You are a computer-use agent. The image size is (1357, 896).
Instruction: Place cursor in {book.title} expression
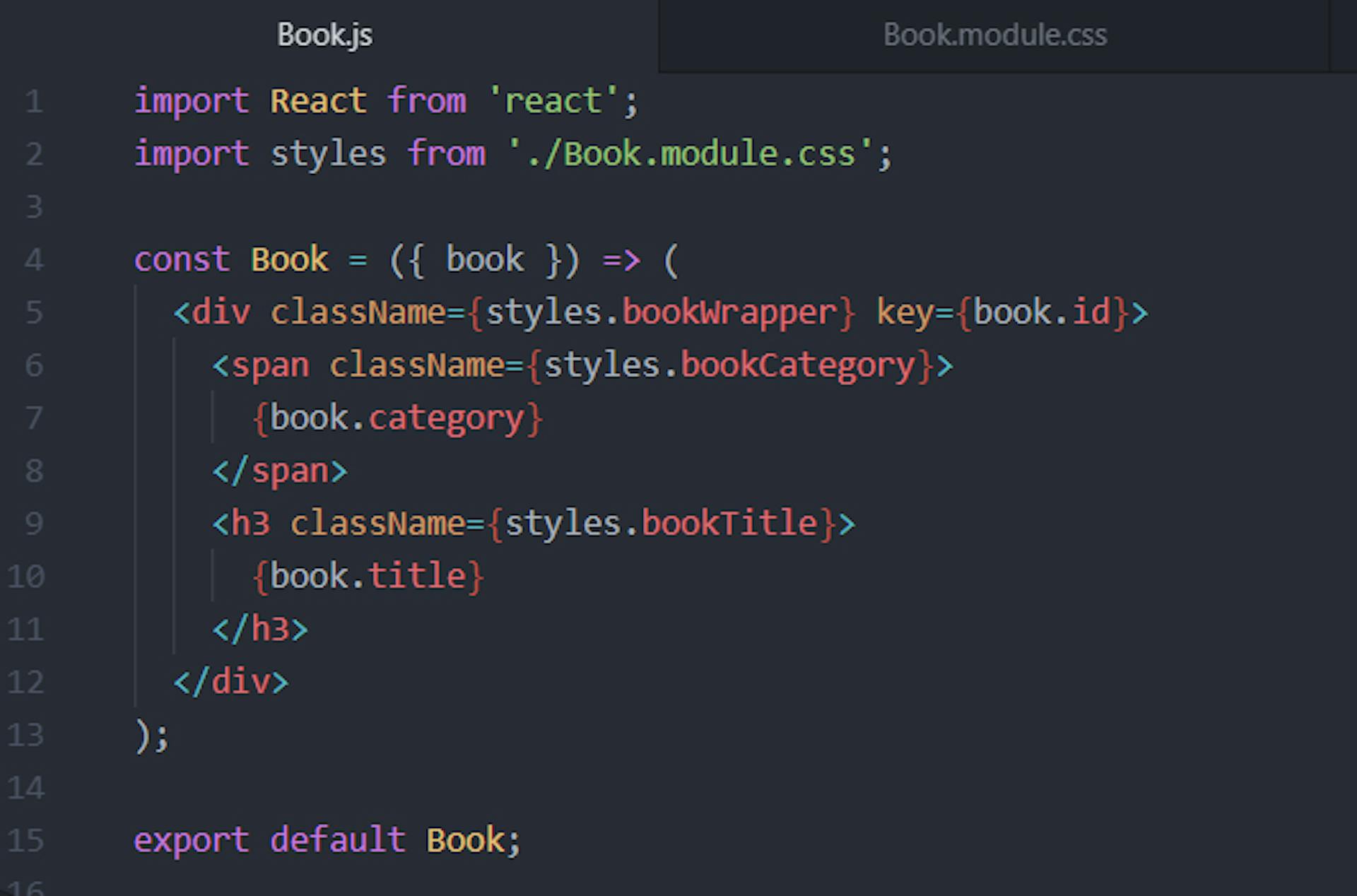coord(368,576)
